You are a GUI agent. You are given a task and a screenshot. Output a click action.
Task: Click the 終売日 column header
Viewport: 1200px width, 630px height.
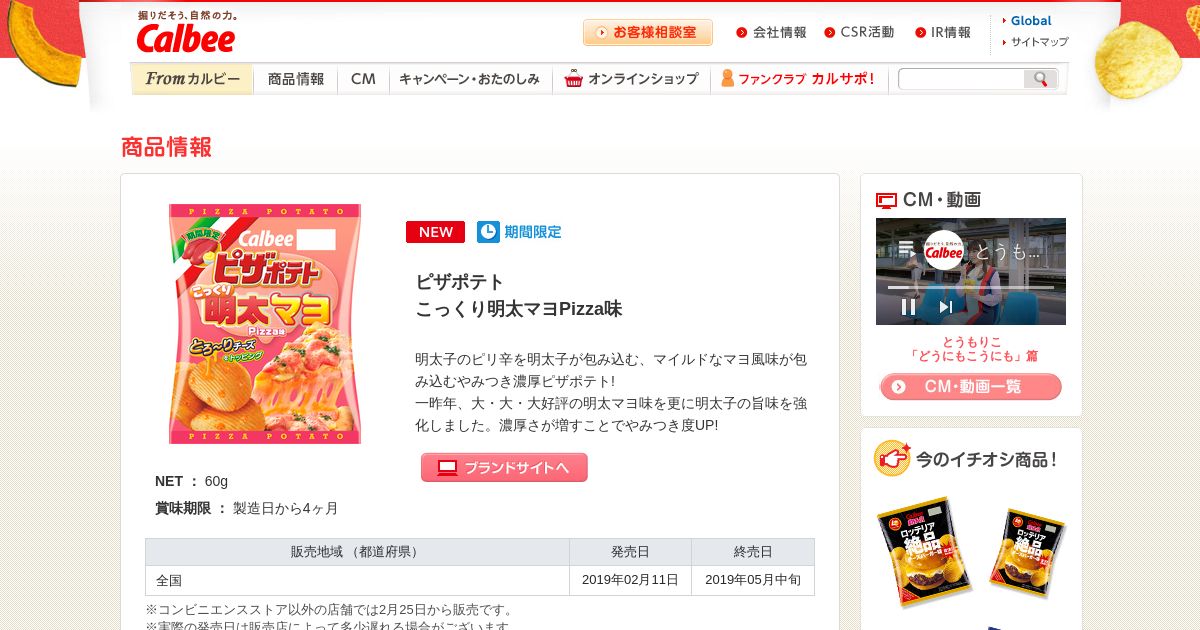point(753,552)
